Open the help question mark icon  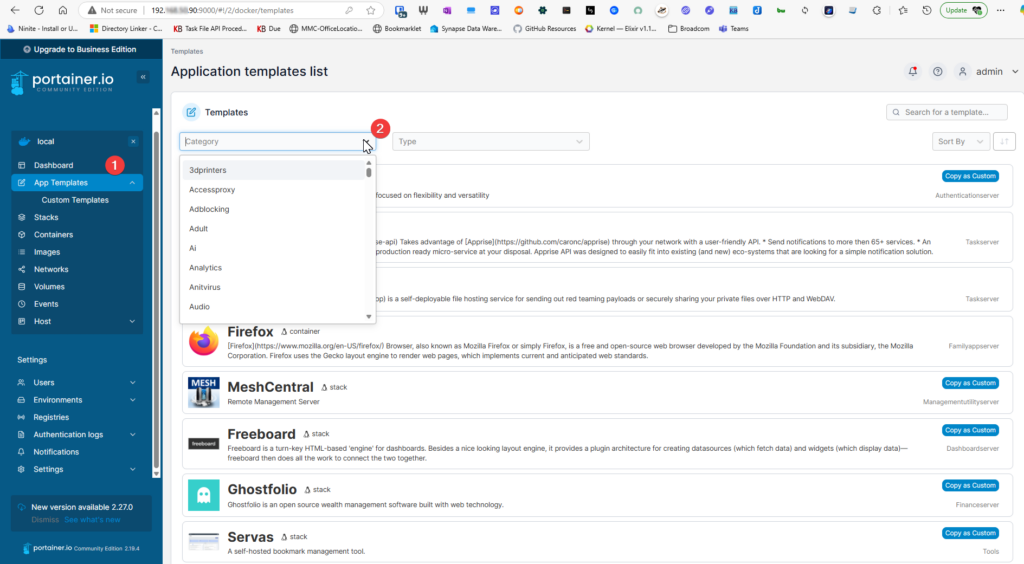pyautogui.click(x=937, y=72)
